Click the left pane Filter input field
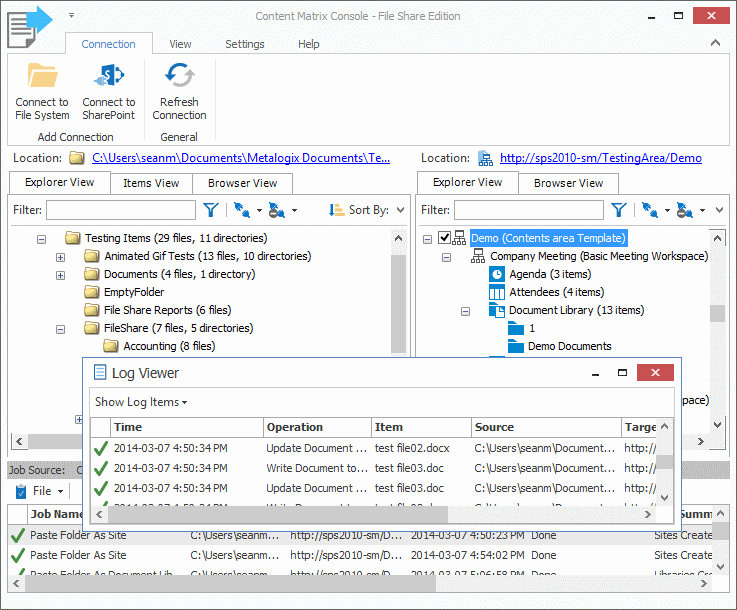The image size is (737, 610). pyautogui.click(x=121, y=210)
